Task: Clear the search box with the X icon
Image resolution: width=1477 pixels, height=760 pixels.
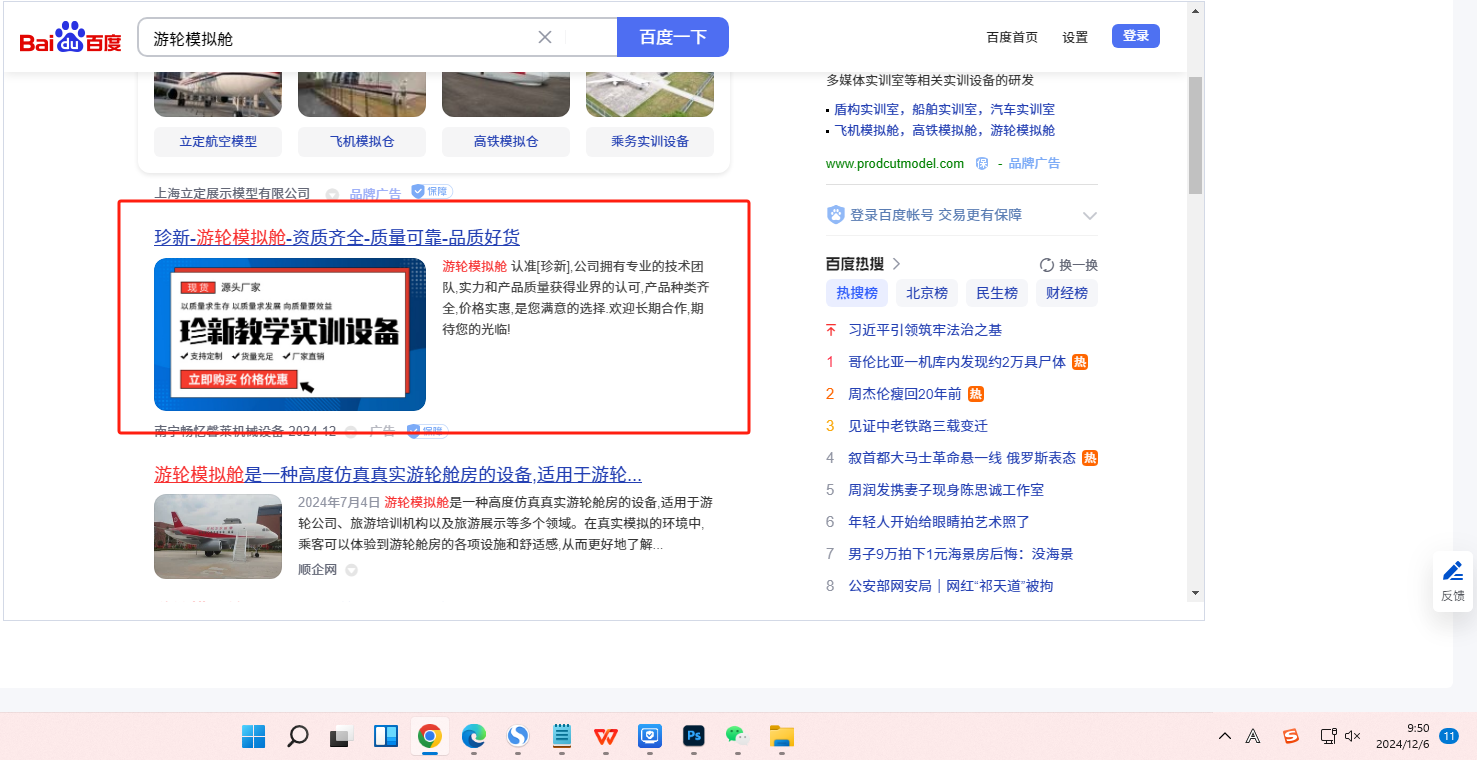Action: (545, 38)
